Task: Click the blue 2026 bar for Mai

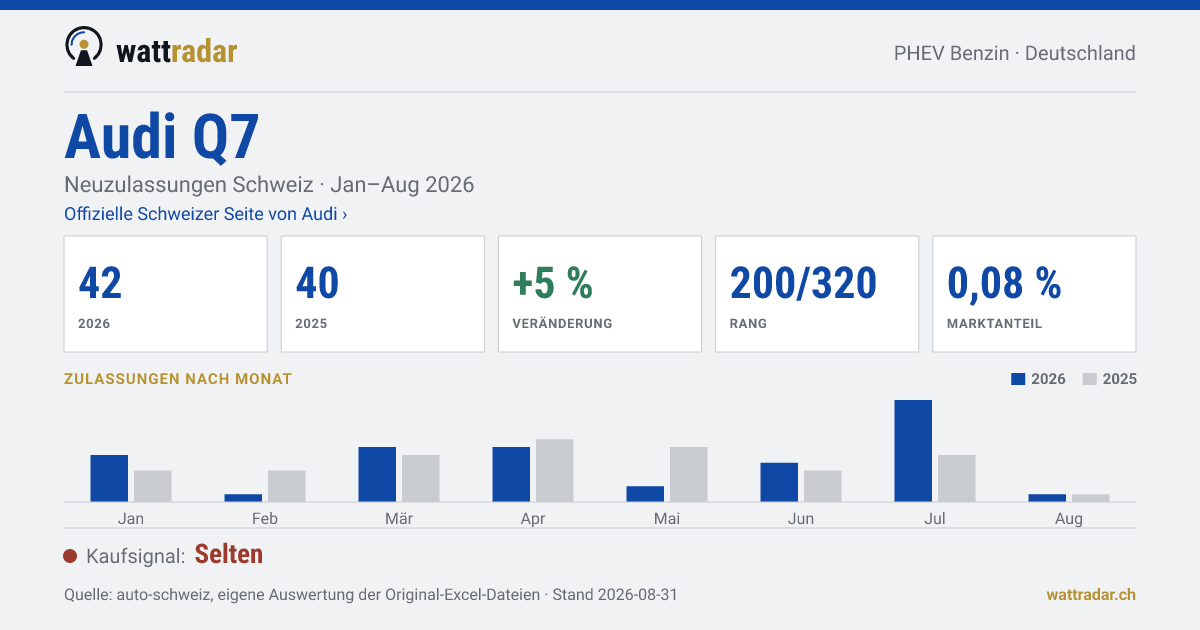Action: pos(645,494)
